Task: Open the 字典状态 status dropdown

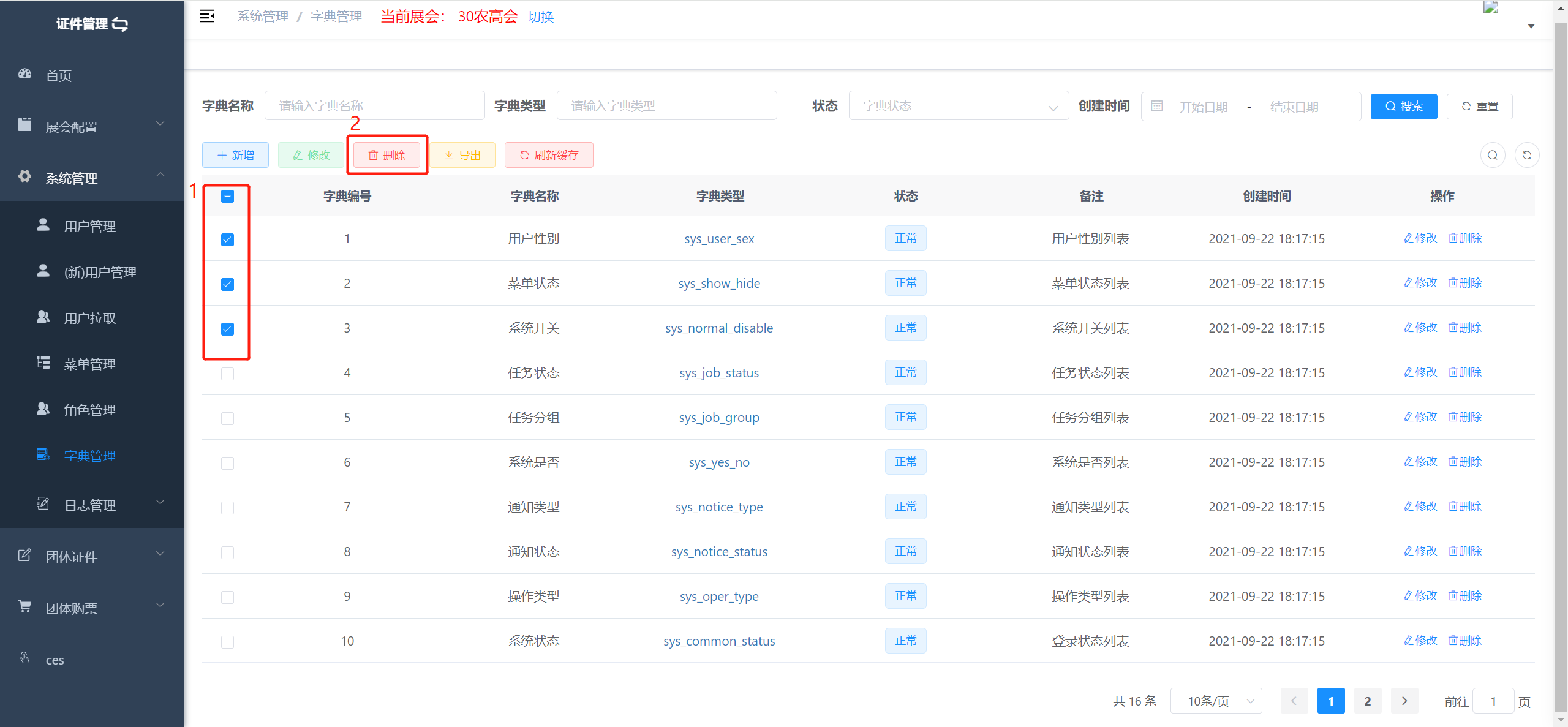Action: click(959, 106)
